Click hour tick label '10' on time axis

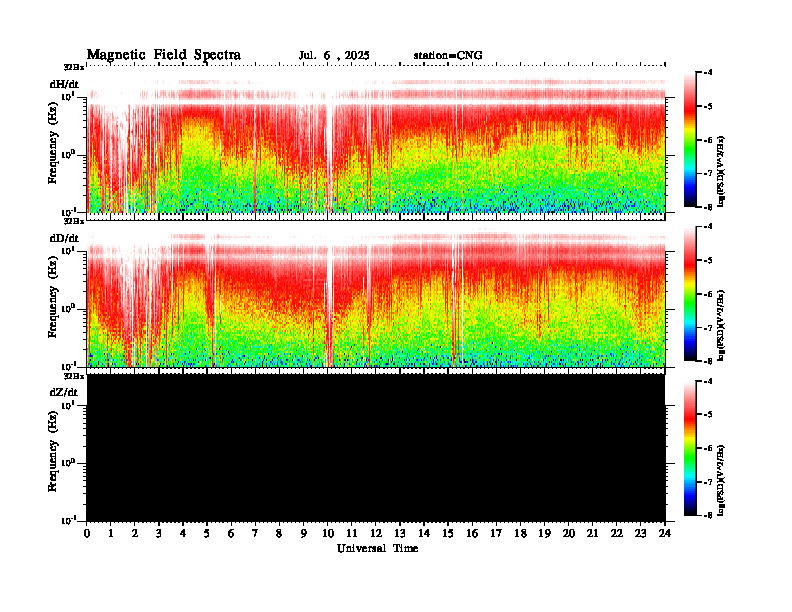328,533
